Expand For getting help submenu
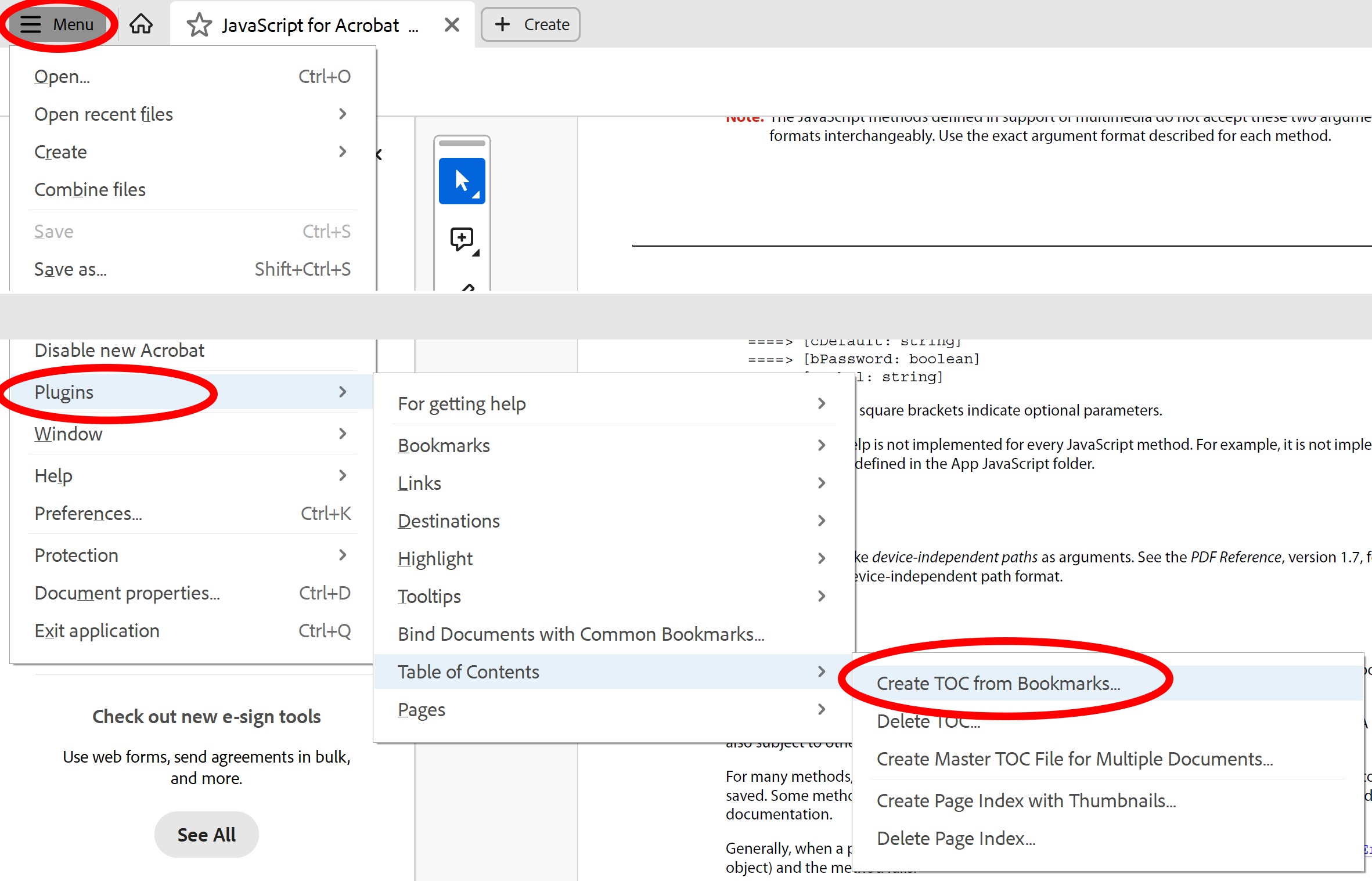 (614, 403)
